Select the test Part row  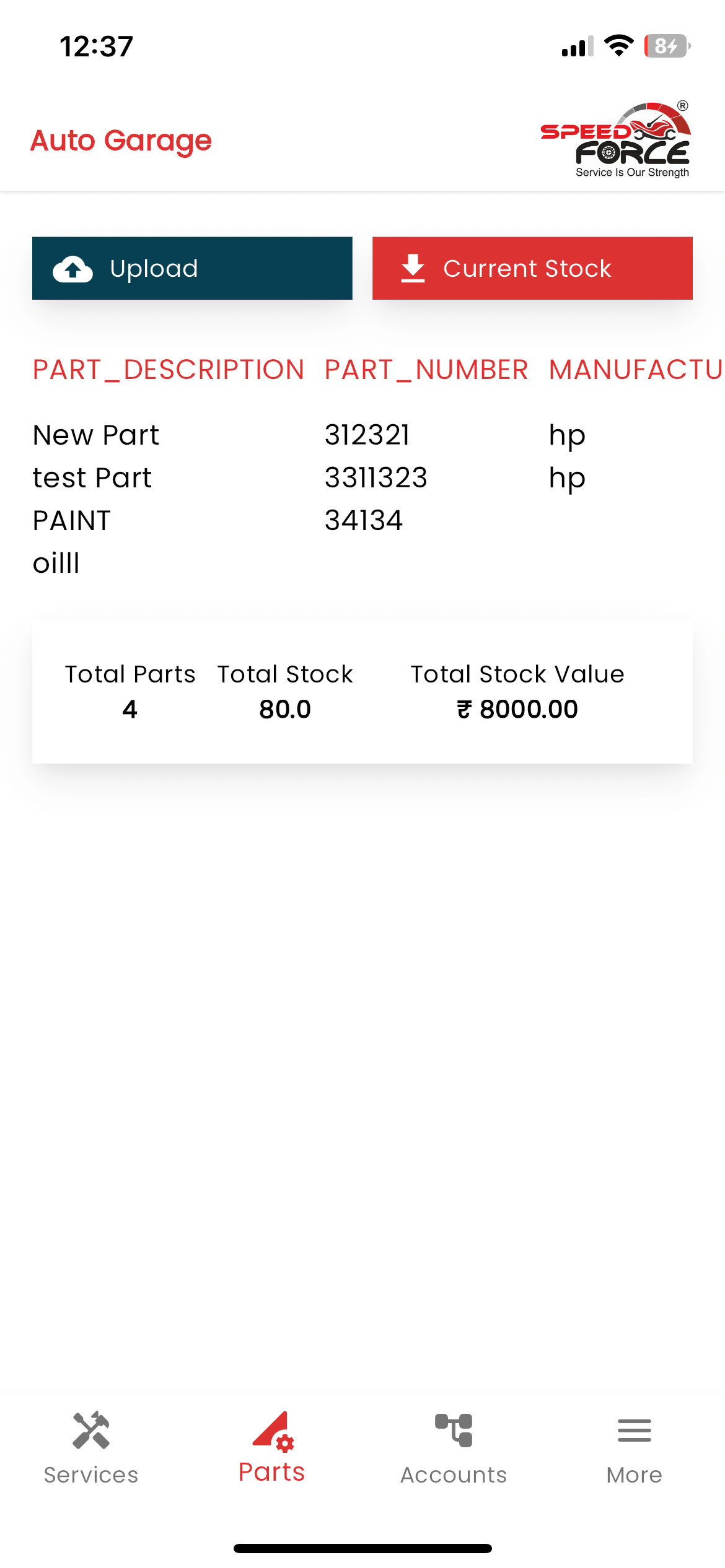coord(92,478)
